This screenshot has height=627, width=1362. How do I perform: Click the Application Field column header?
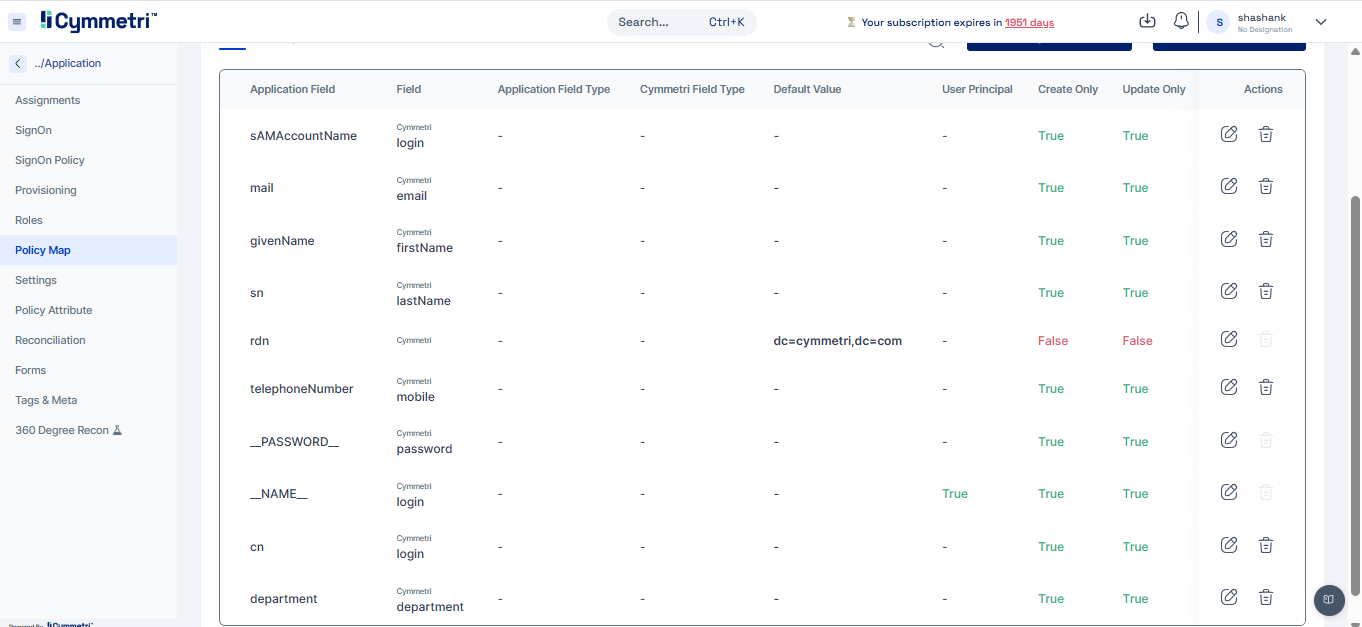click(292, 89)
